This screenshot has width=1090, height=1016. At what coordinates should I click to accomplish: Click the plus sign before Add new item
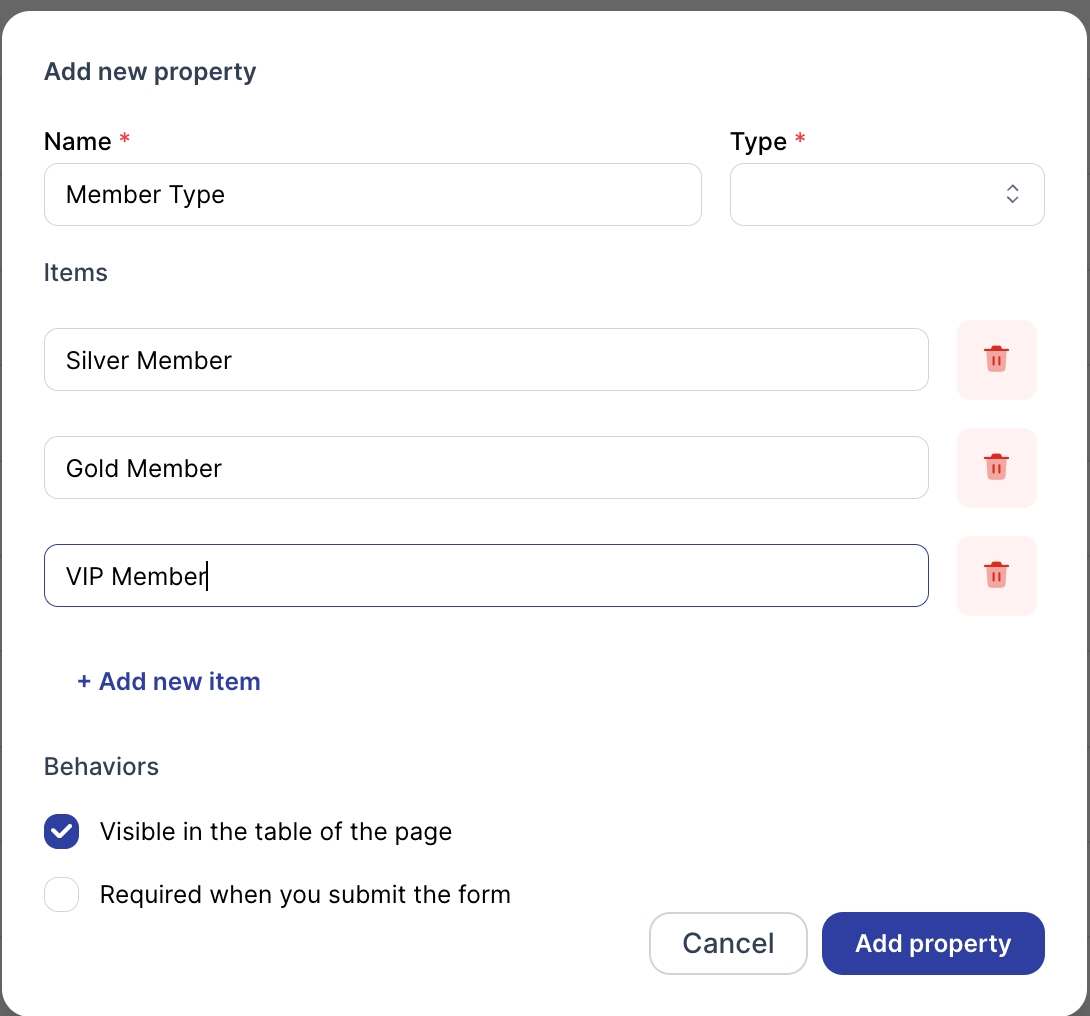84,682
